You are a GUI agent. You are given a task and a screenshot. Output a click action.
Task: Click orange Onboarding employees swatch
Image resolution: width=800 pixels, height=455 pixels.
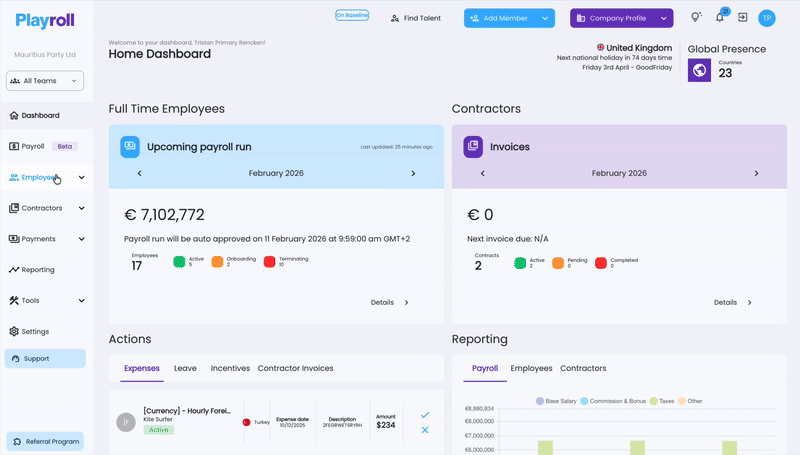pyautogui.click(x=217, y=262)
